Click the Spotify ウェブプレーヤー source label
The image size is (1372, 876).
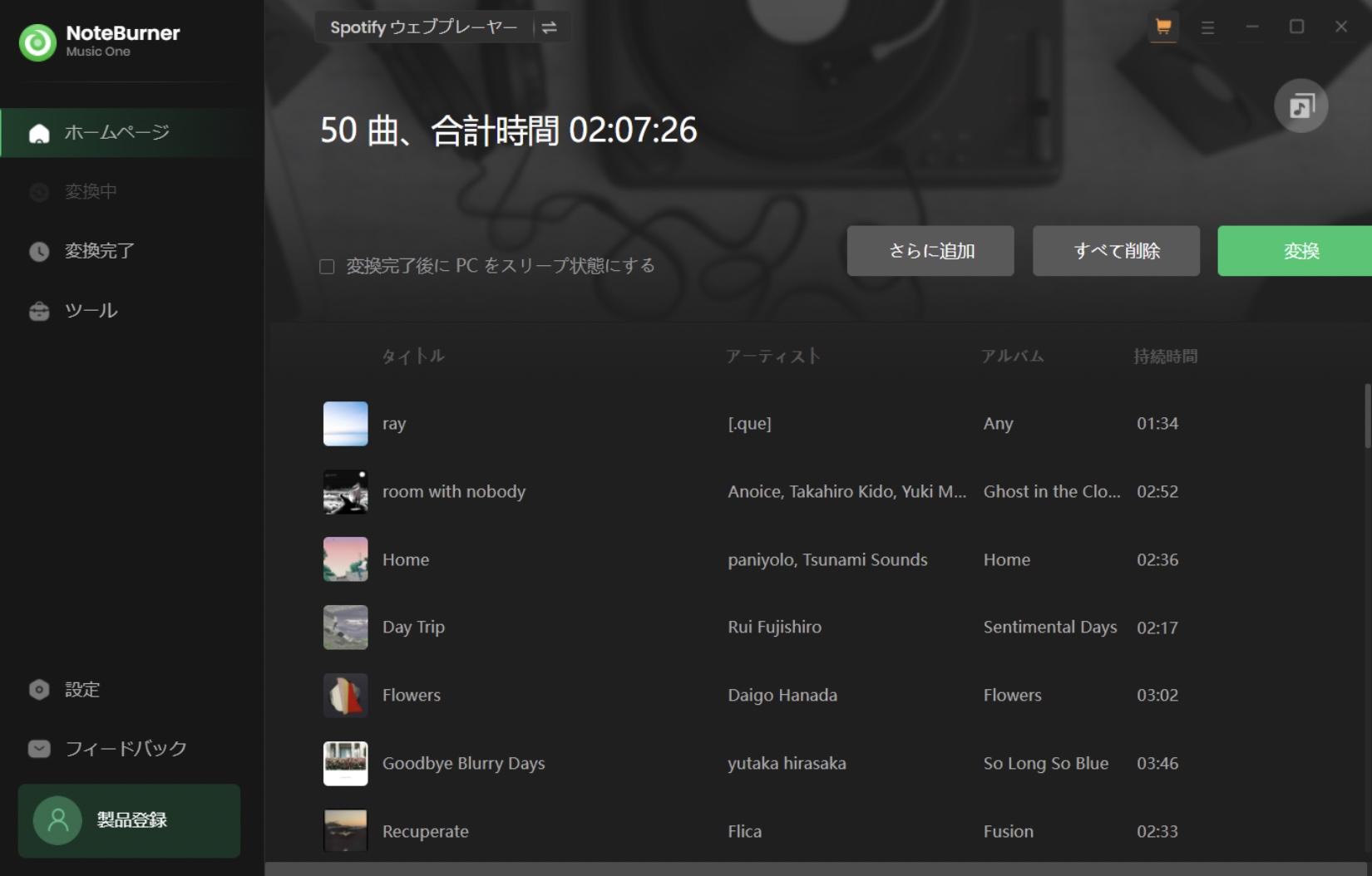(423, 27)
